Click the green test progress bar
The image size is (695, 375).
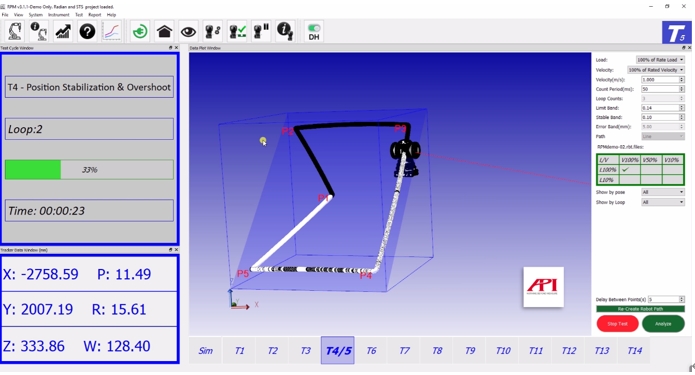(x=90, y=170)
